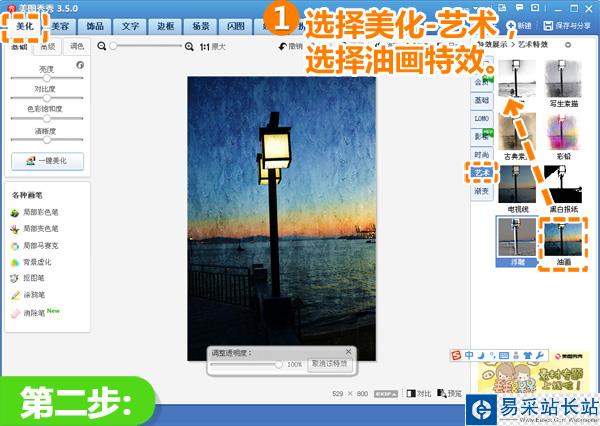Toggle the 中 Chinese input mode icon
The height and width of the screenshot is (426, 600).
469,356
